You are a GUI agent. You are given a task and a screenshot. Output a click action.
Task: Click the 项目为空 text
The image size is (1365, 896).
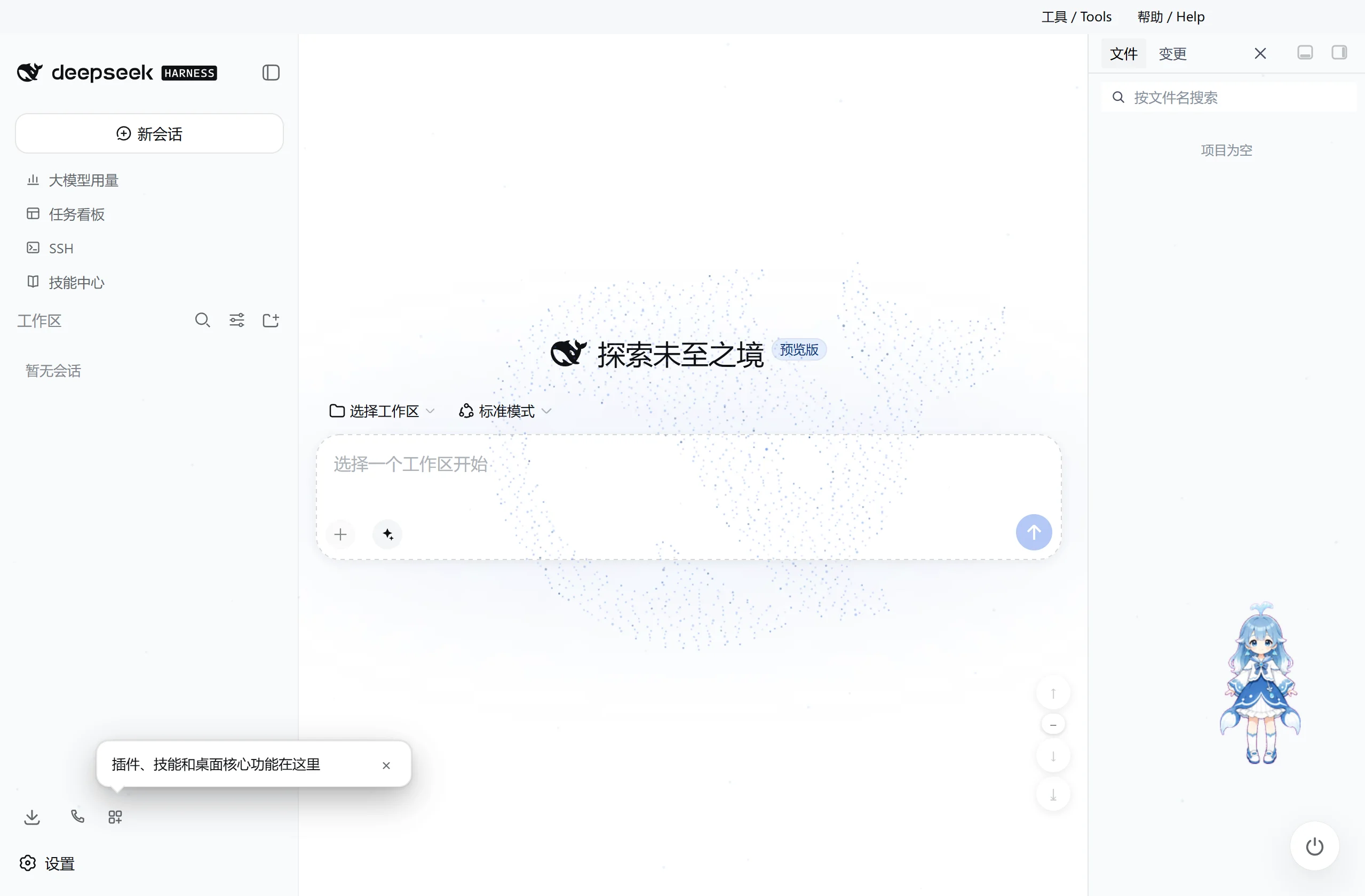(1226, 150)
